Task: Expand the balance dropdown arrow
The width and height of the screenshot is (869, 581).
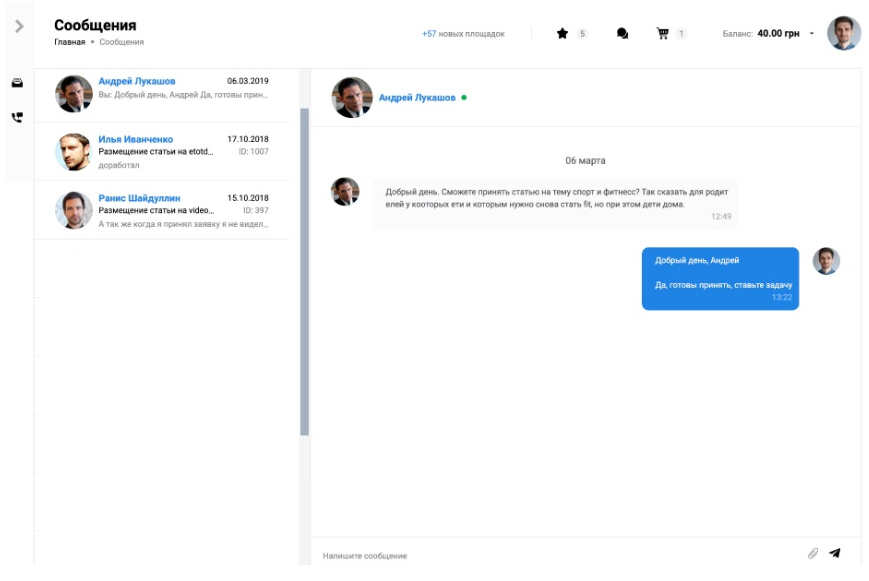Action: [x=811, y=34]
